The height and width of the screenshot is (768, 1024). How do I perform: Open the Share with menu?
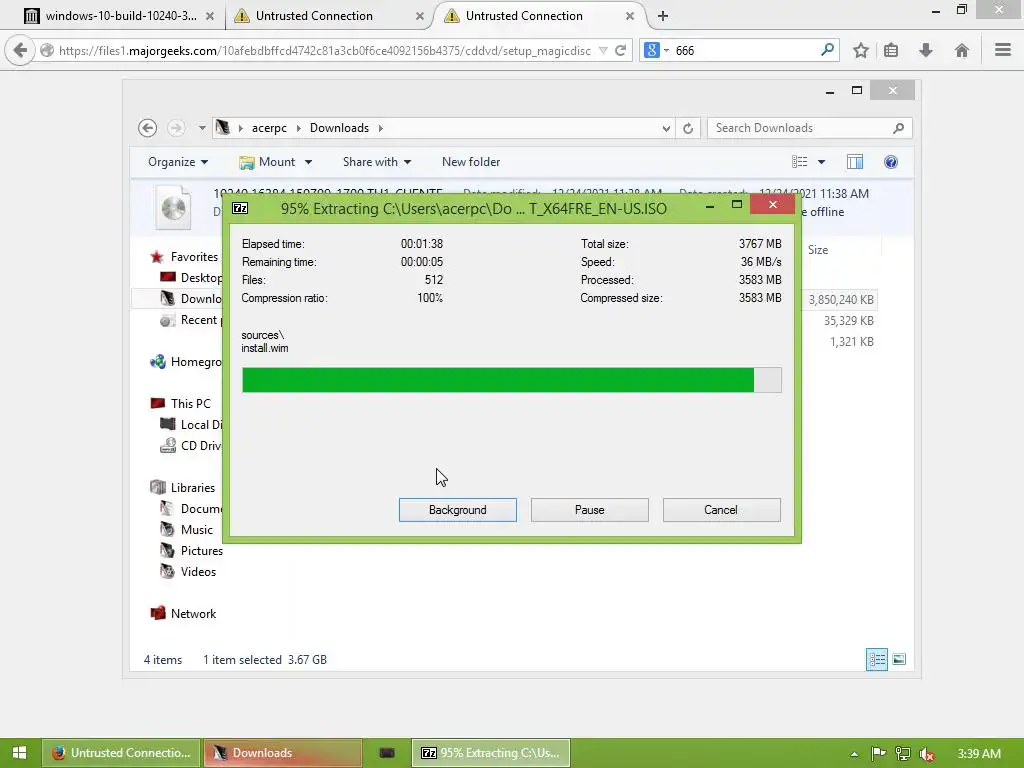coord(377,162)
